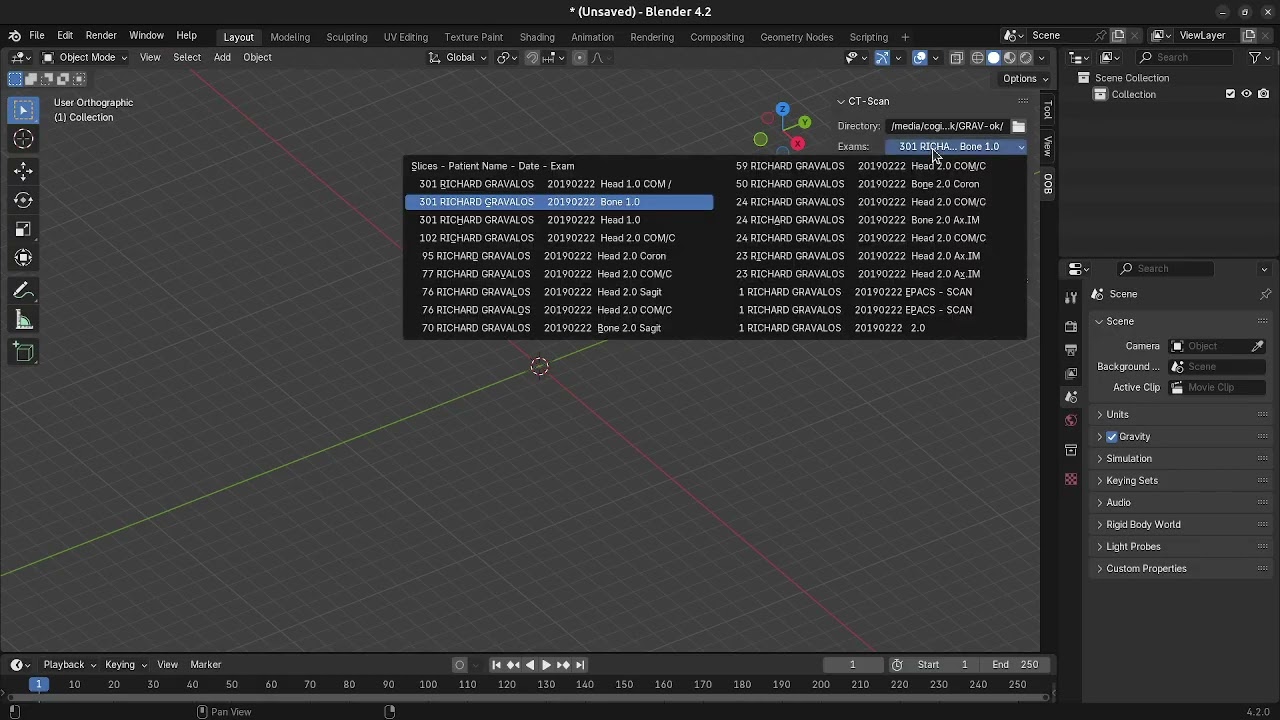This screenshot has height=720, width=1280.
Task: Toggle viewport overlays button
Action: tap(919, 57)
